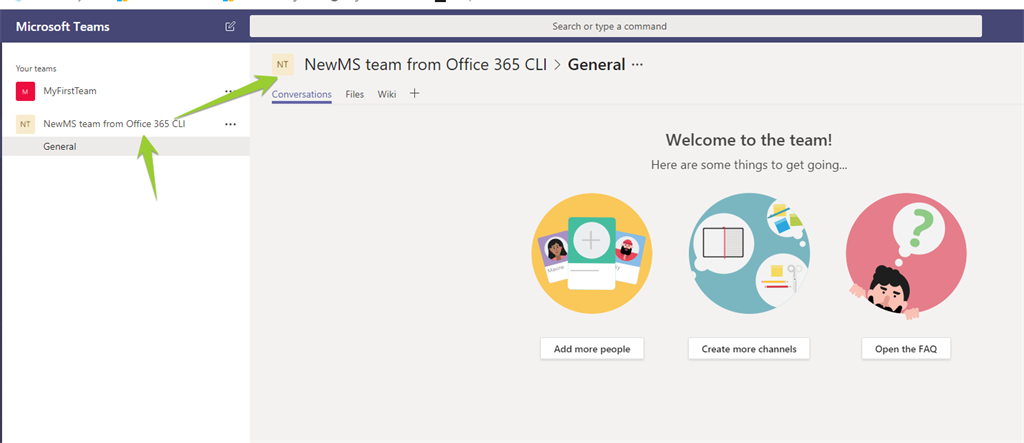Switch to the Conversations tab
This screenshot has width=1024, height=443.
[301, 95]
